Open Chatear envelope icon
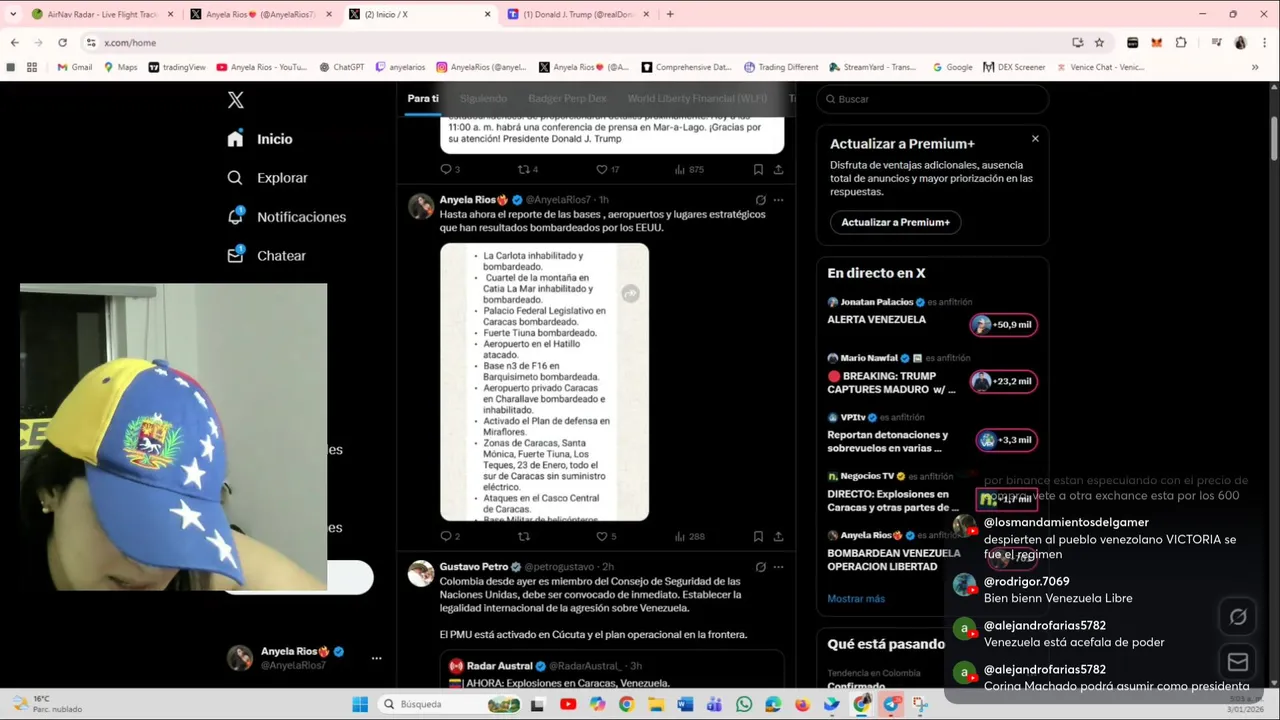1280x720 pixels. coord(235,255)
